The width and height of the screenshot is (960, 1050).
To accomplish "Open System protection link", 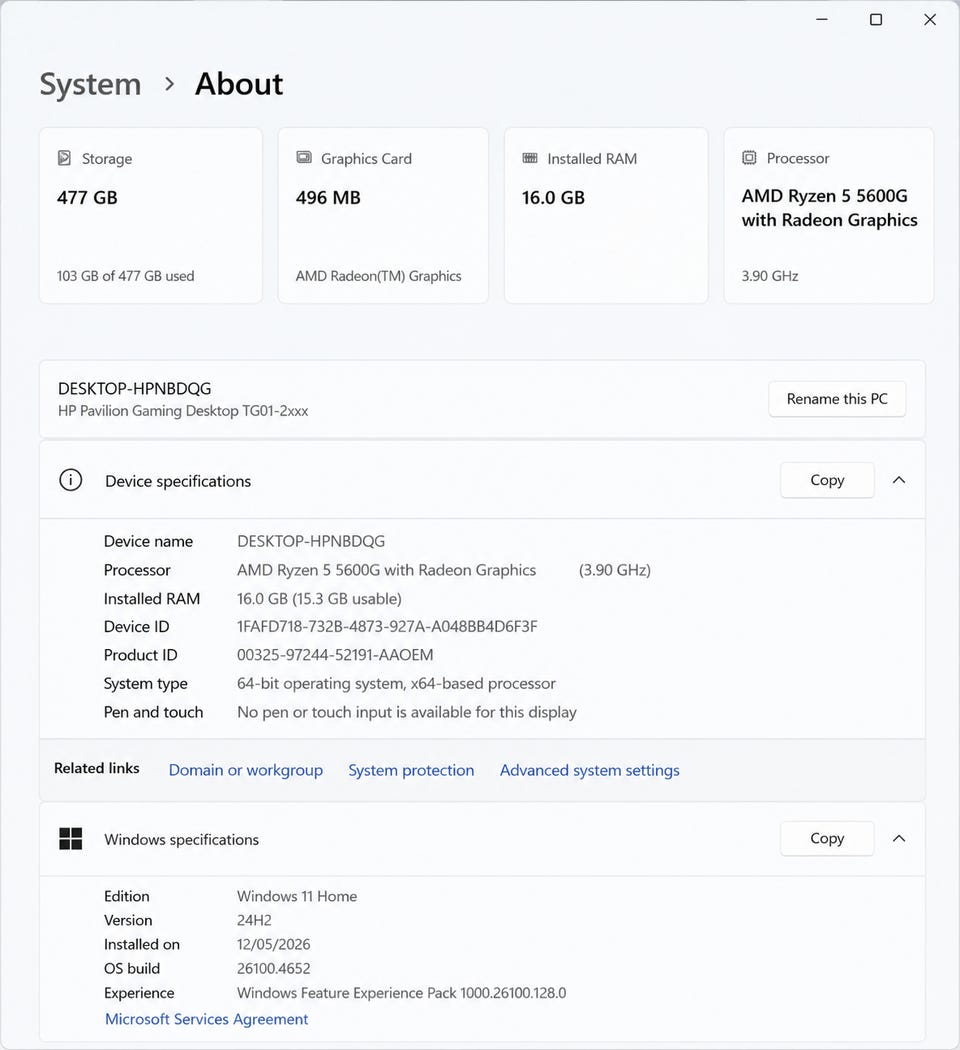I will [411, 770].
